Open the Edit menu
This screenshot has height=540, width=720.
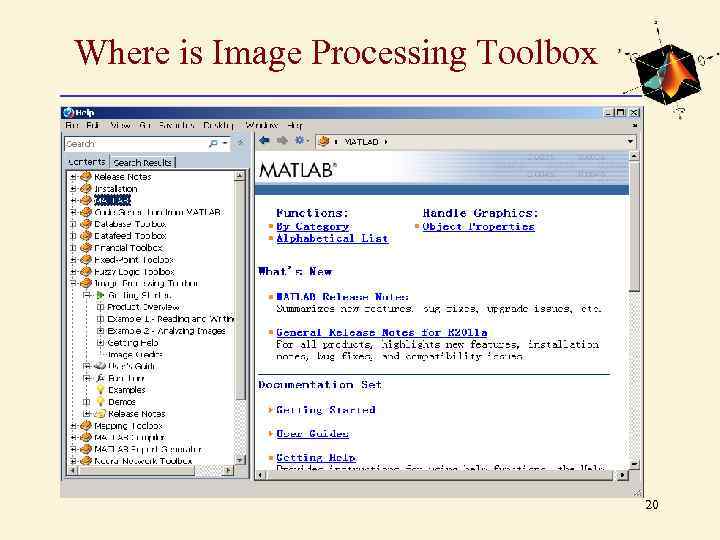[x=93, y=125]
